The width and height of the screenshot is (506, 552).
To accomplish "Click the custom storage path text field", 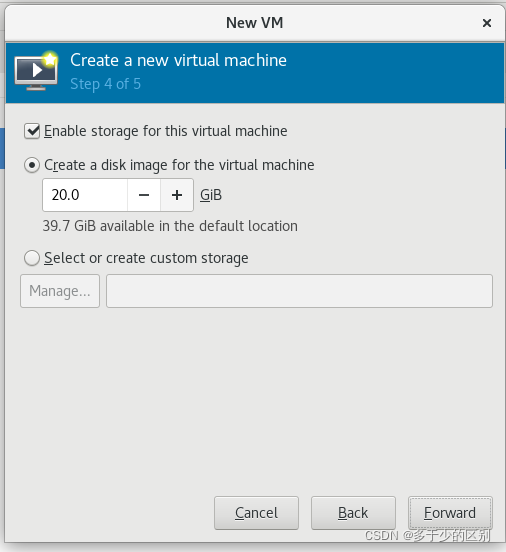I will (x=299, y=291).
